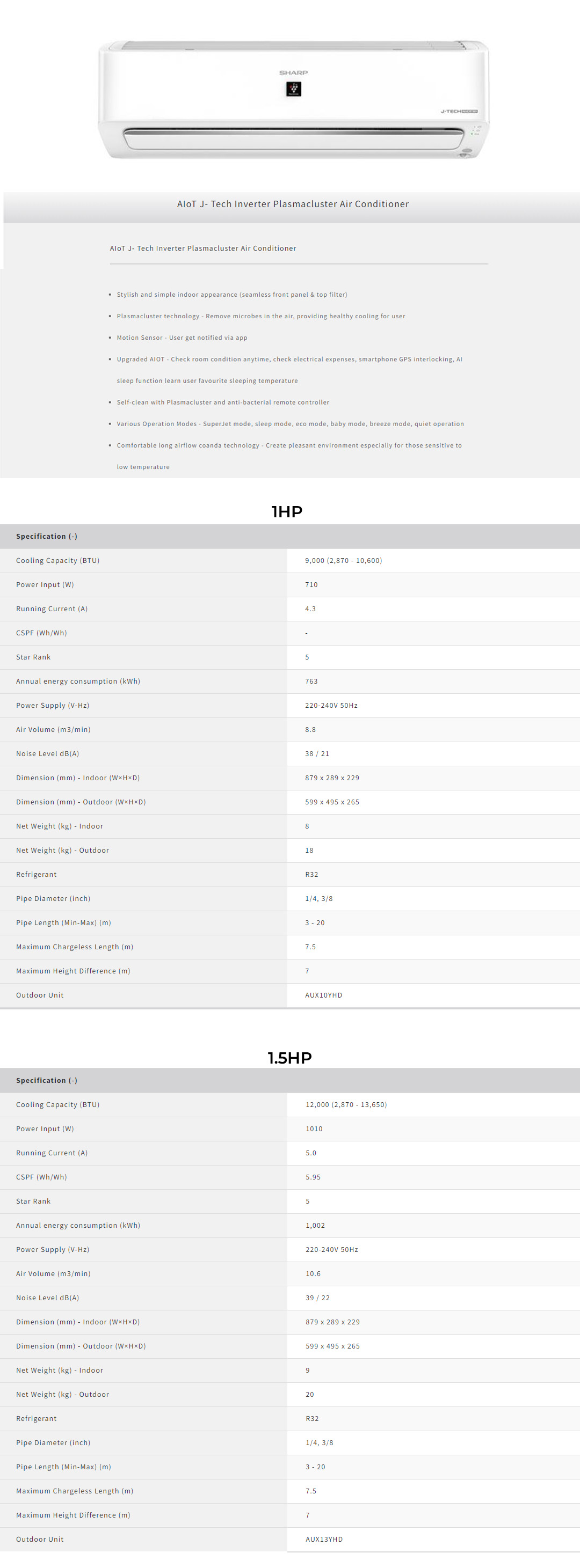
Task: Click the annual energy consumption value 1,002
Action: [316, 1225]
